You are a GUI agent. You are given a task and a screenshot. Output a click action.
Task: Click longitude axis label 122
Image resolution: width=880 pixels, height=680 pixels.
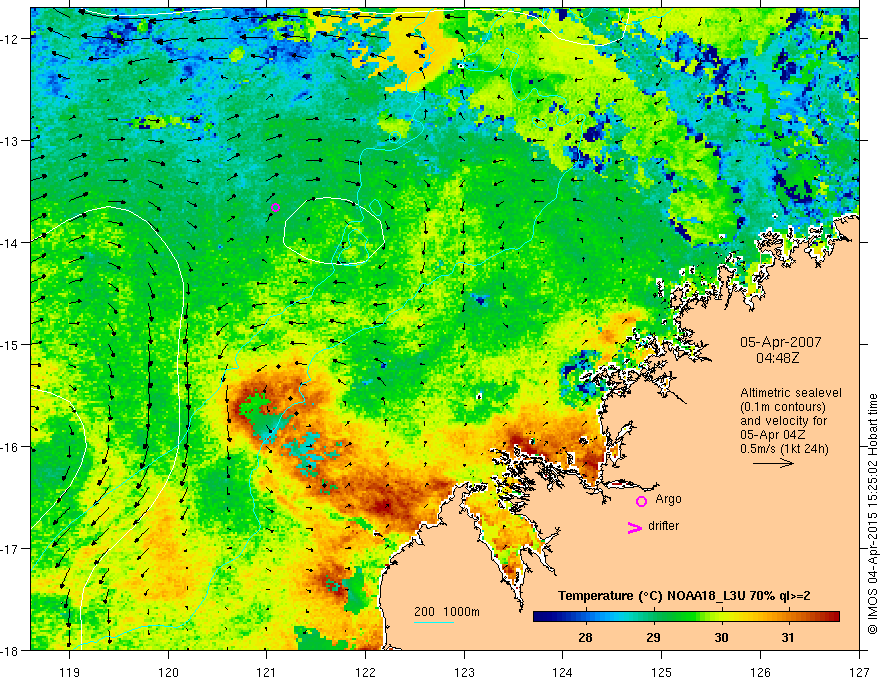[365, 672]
